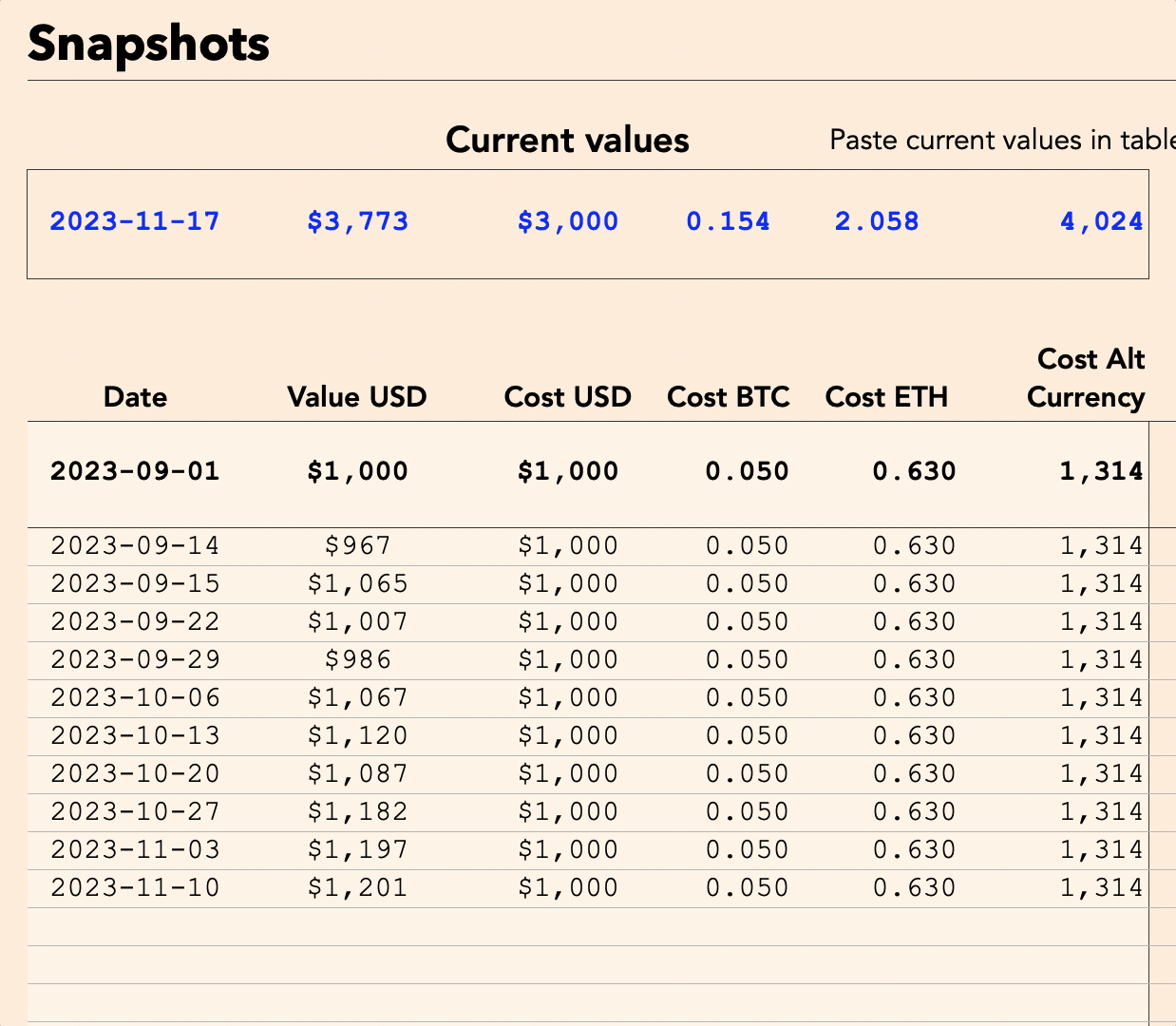Select the $1,182 value cell
The image size is (1176, 1026).
pos(357,812)
